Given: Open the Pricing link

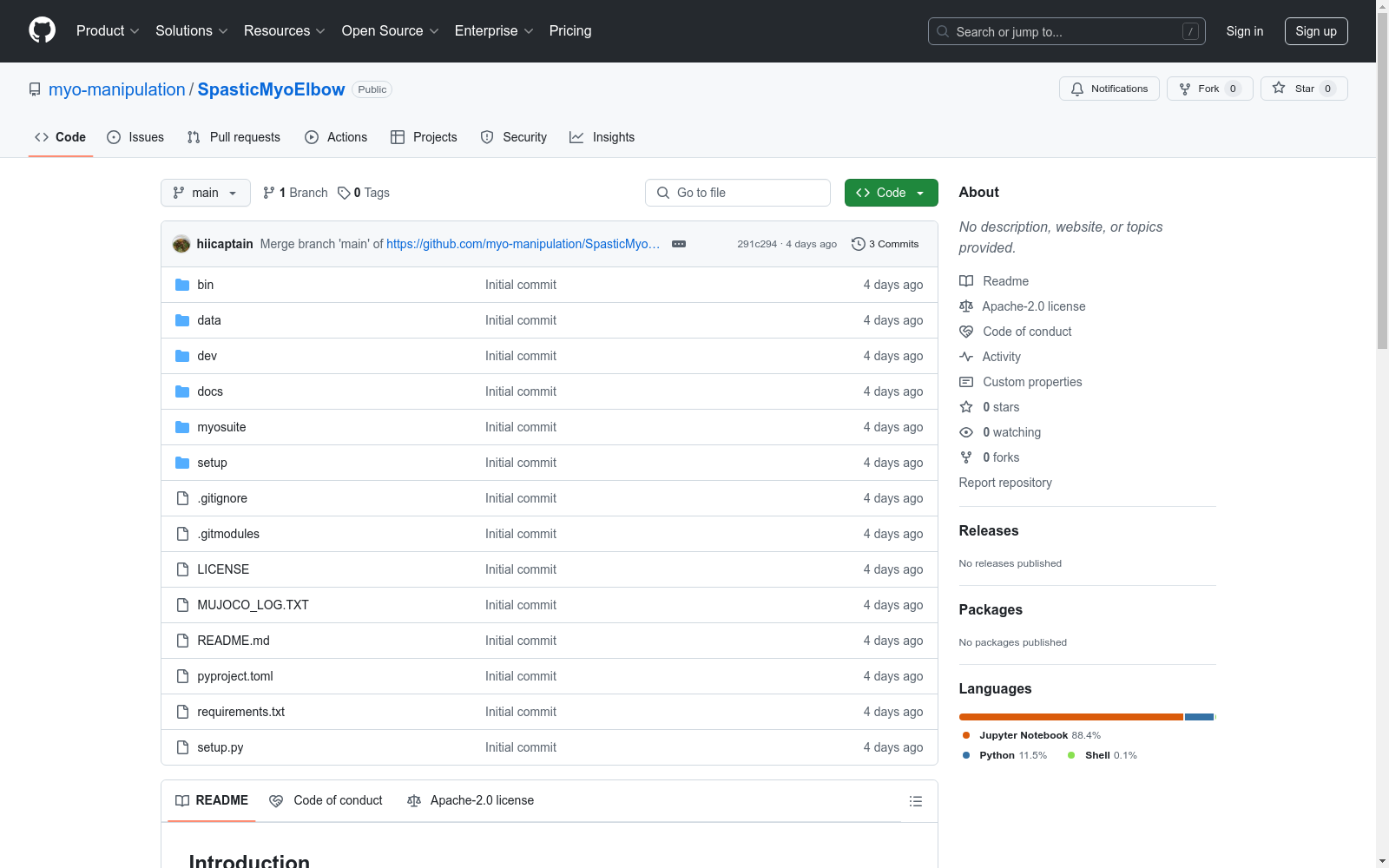Looking at the screenshot, I should (570, 31).
